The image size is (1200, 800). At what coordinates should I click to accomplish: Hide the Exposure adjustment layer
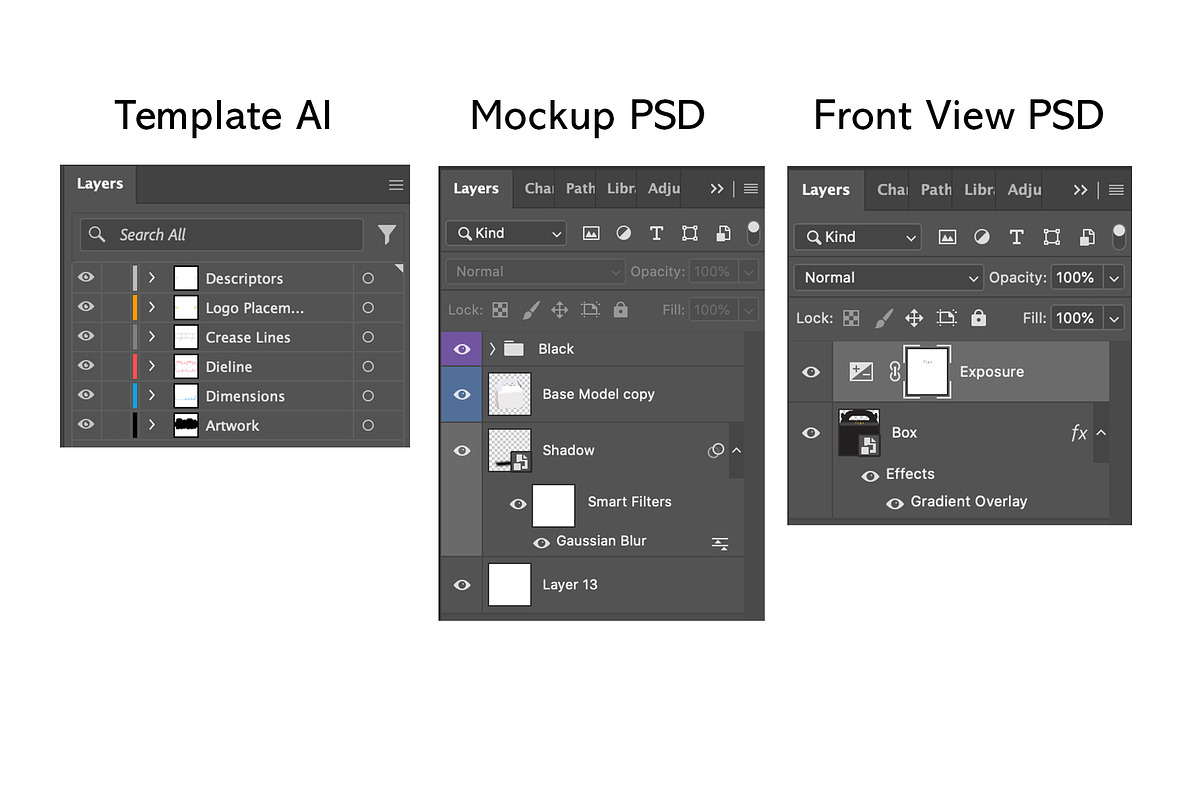coord(811,372)
